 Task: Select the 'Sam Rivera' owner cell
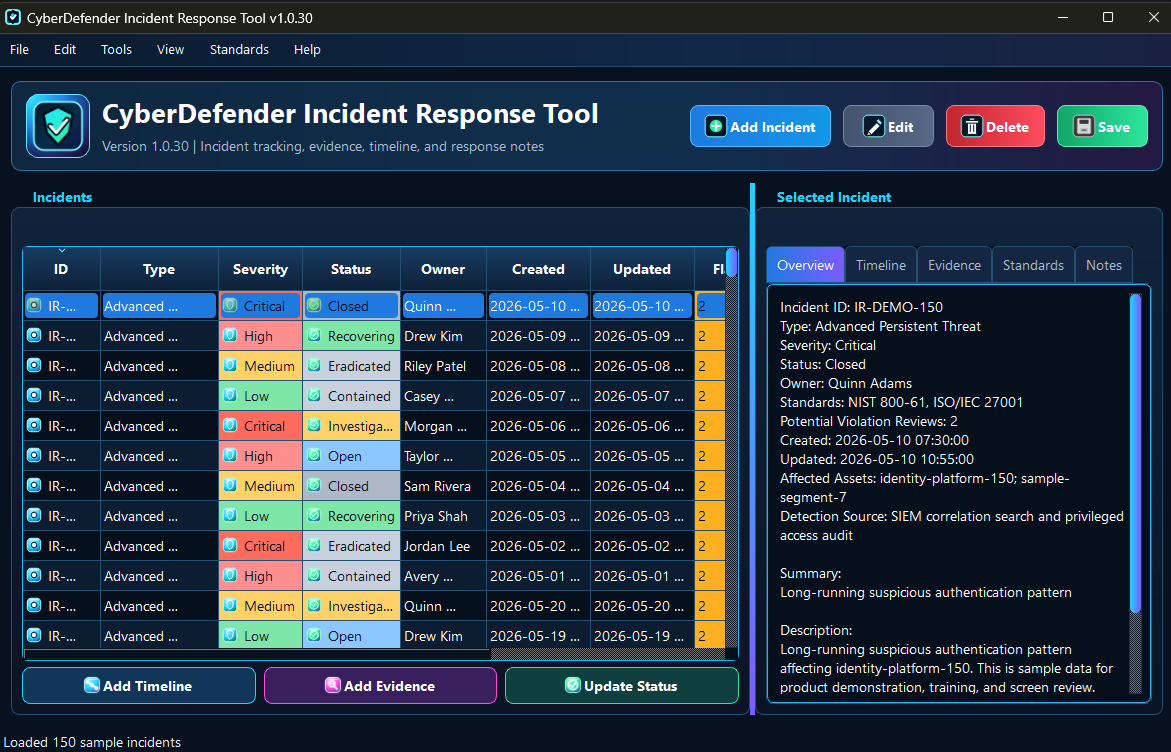[444, 485]
